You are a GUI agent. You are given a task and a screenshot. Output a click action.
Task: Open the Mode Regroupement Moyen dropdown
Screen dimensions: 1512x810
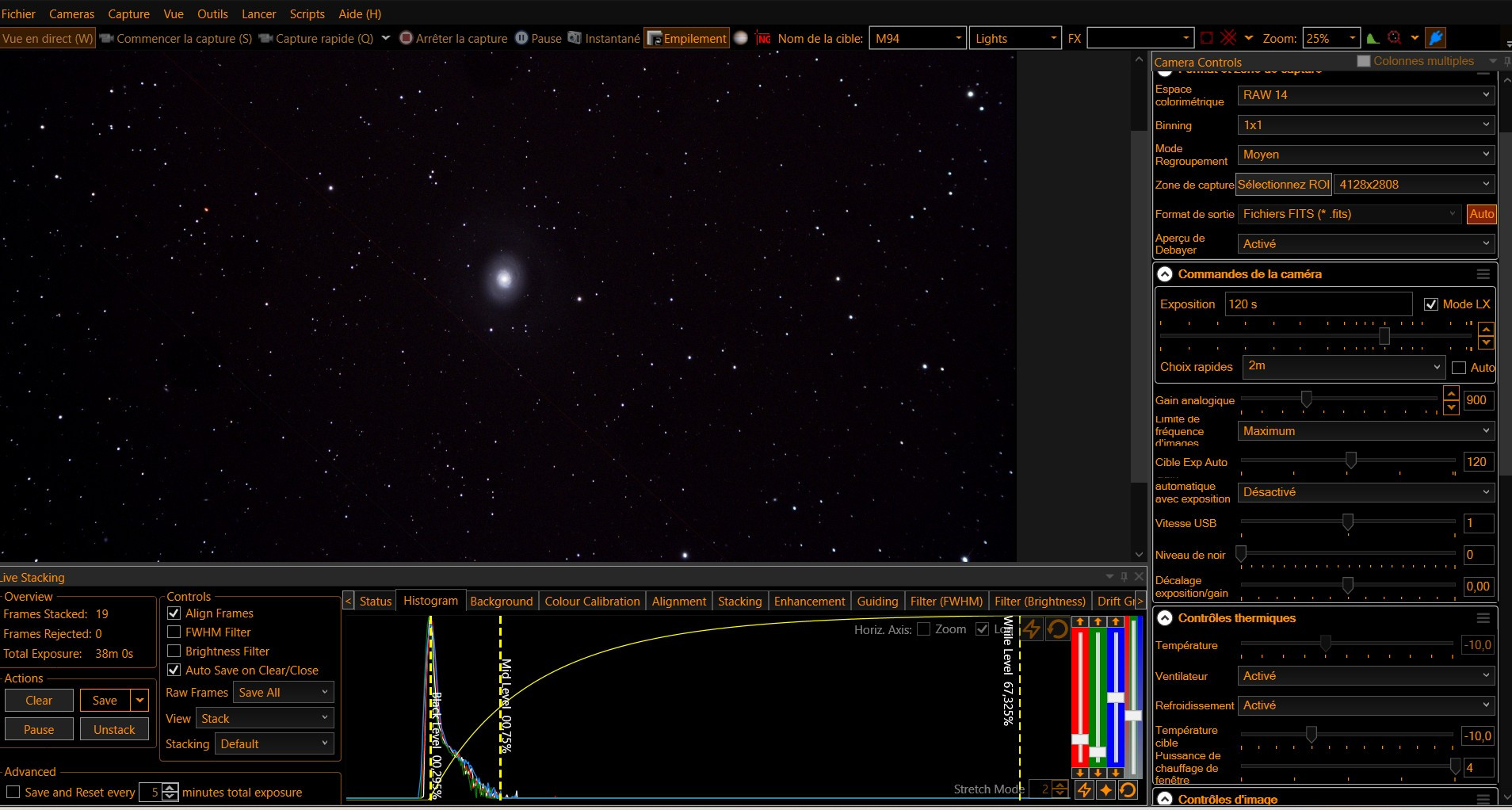(1366, 155)
